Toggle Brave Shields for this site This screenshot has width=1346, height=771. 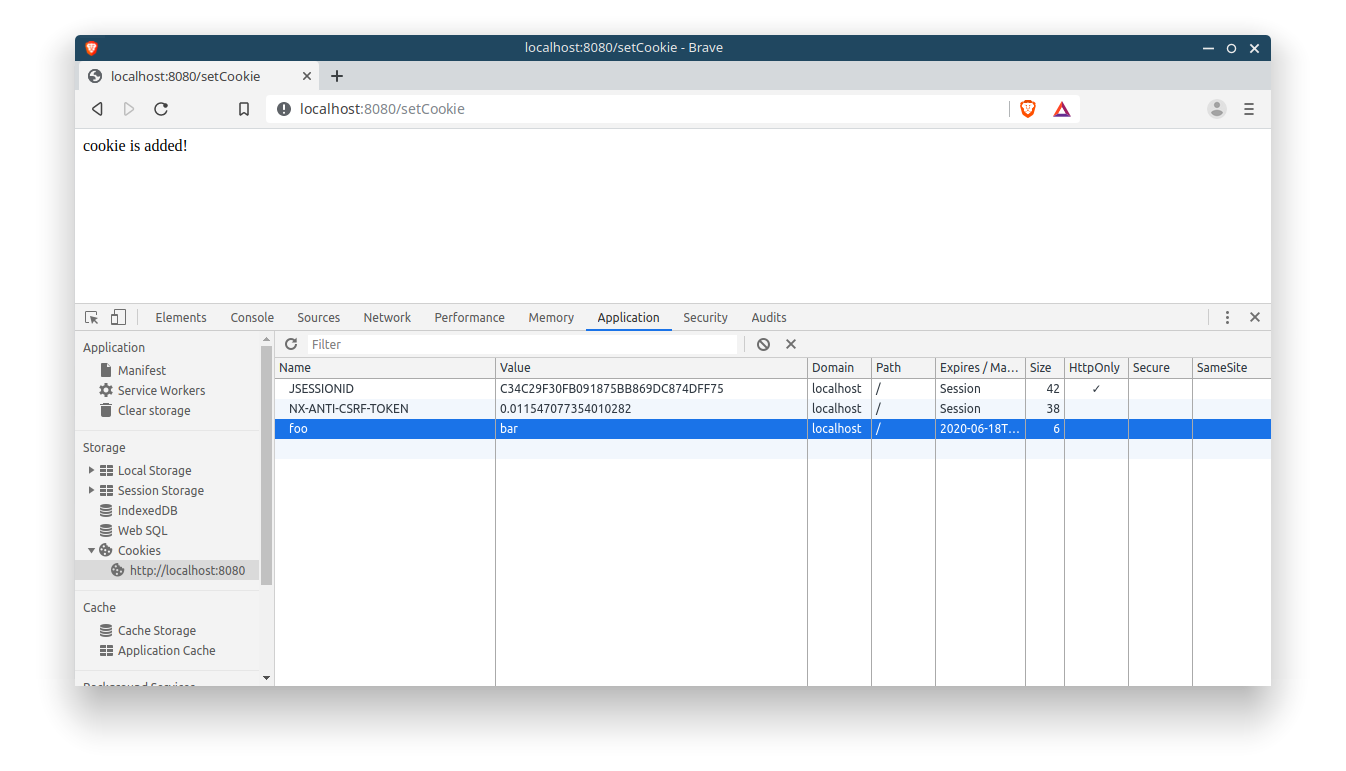(1028, 109)
